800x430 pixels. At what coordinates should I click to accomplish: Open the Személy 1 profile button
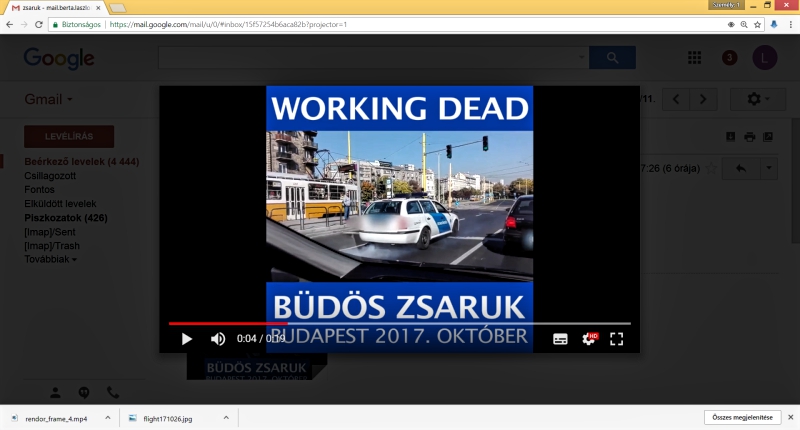tap(724, 5)
